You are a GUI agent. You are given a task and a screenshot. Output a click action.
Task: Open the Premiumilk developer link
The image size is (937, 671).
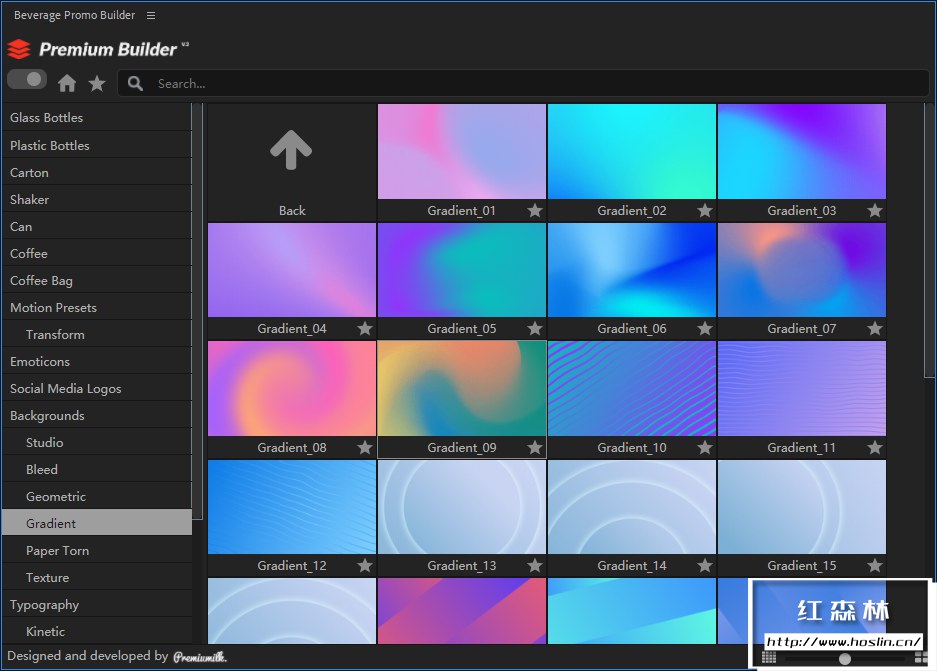click(x=200, y=657)
